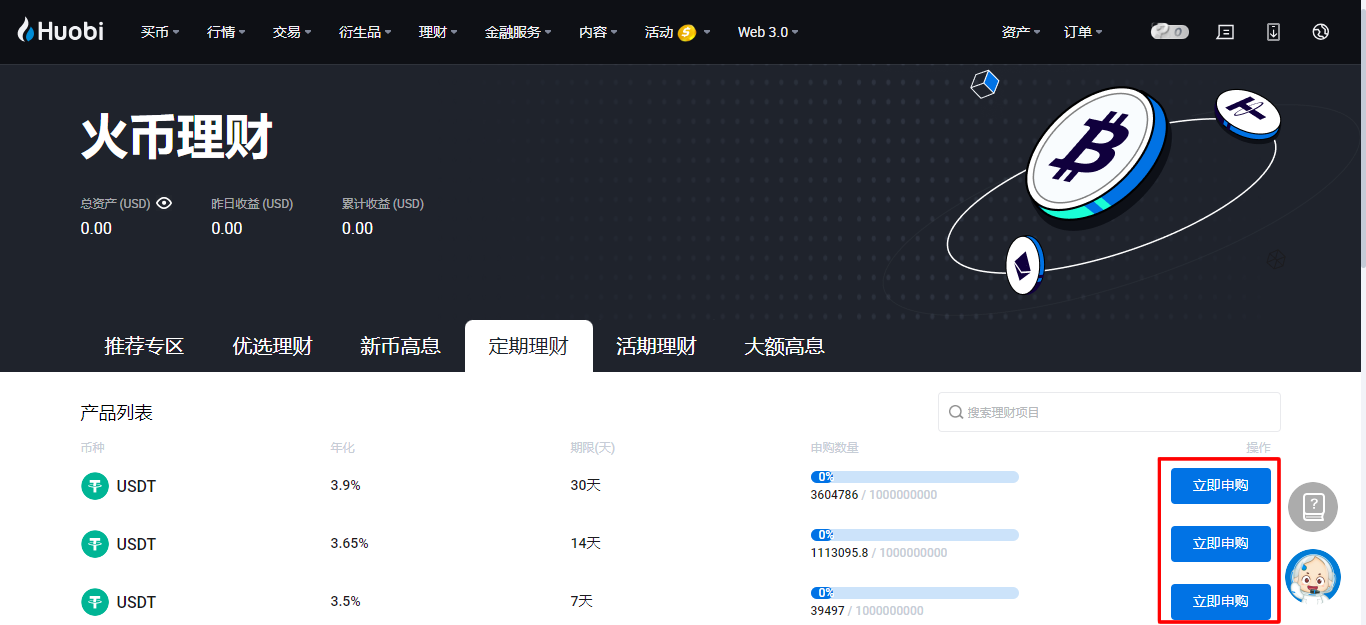
Task: Click 立即申购 for 30天 USDT product
Action: pos(1221,486)
